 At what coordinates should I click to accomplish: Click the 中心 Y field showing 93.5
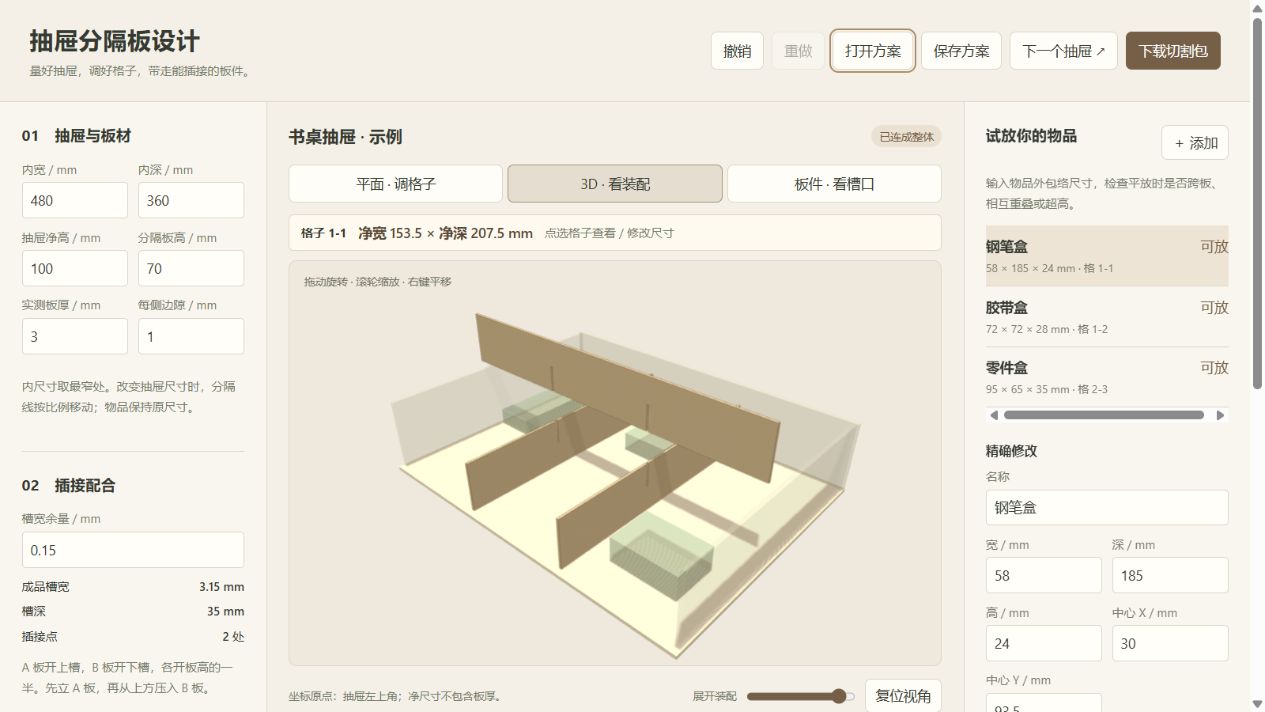[x=1044, y=703]
